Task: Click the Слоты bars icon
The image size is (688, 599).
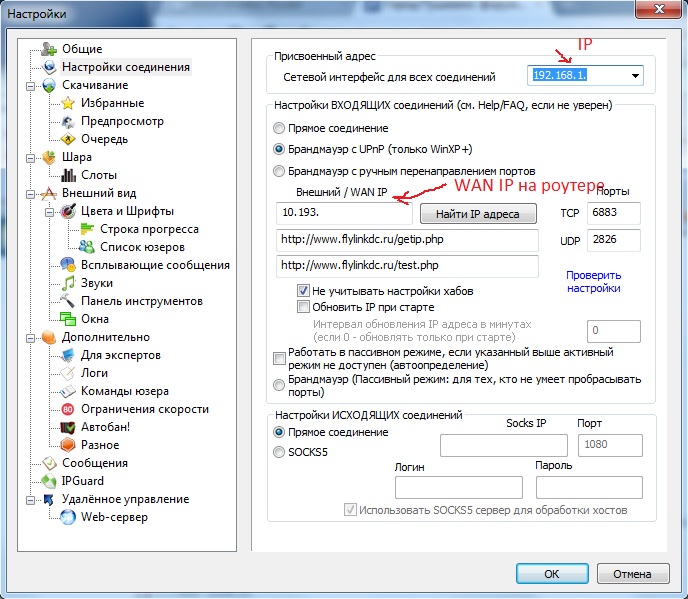Action: (x=67, y=175)
